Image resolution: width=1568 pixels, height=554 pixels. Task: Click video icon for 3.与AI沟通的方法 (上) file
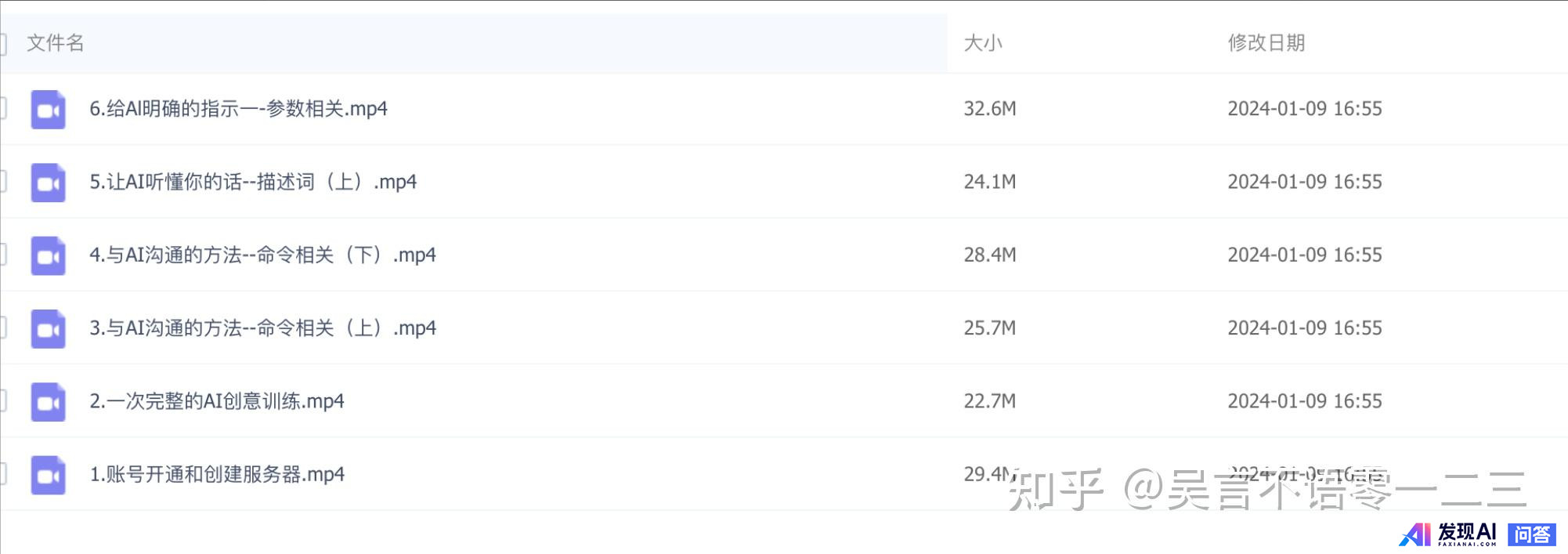[x=48, y=329]
